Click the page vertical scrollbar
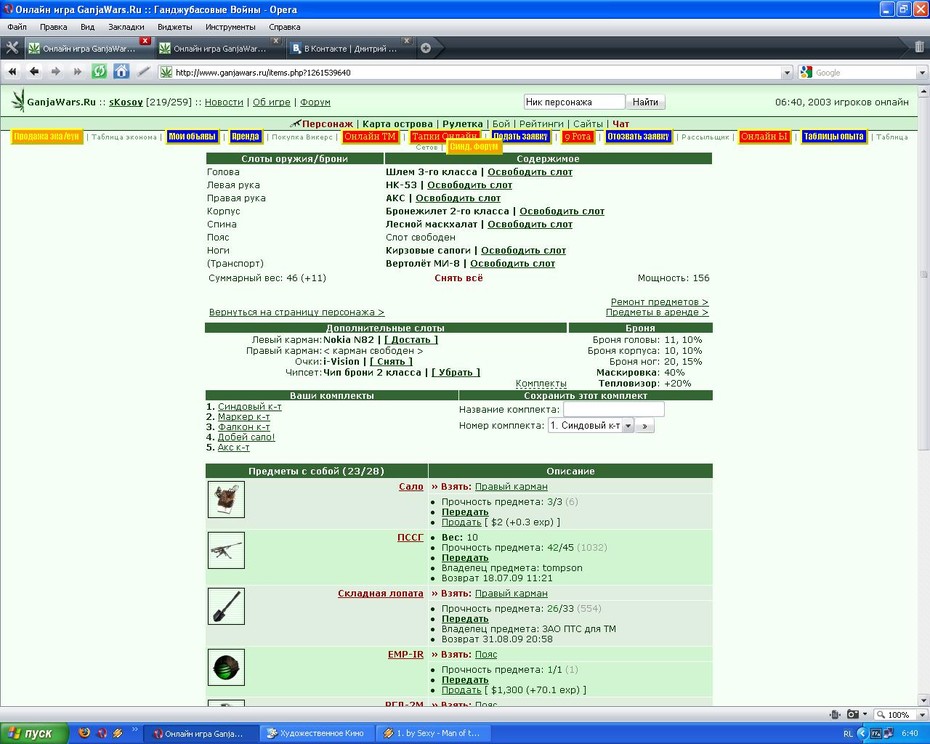 coord(923,273)
